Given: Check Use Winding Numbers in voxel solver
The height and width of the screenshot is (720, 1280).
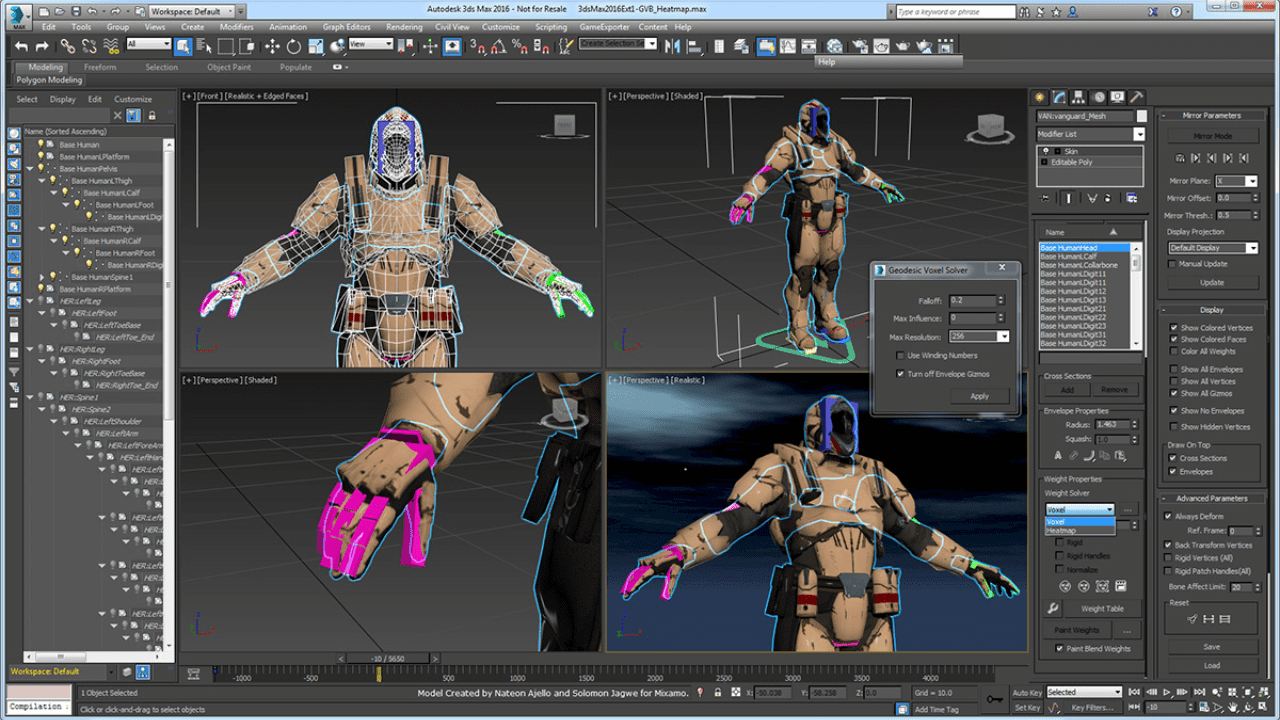Looking at the screenshot, I should coord(898,355).
